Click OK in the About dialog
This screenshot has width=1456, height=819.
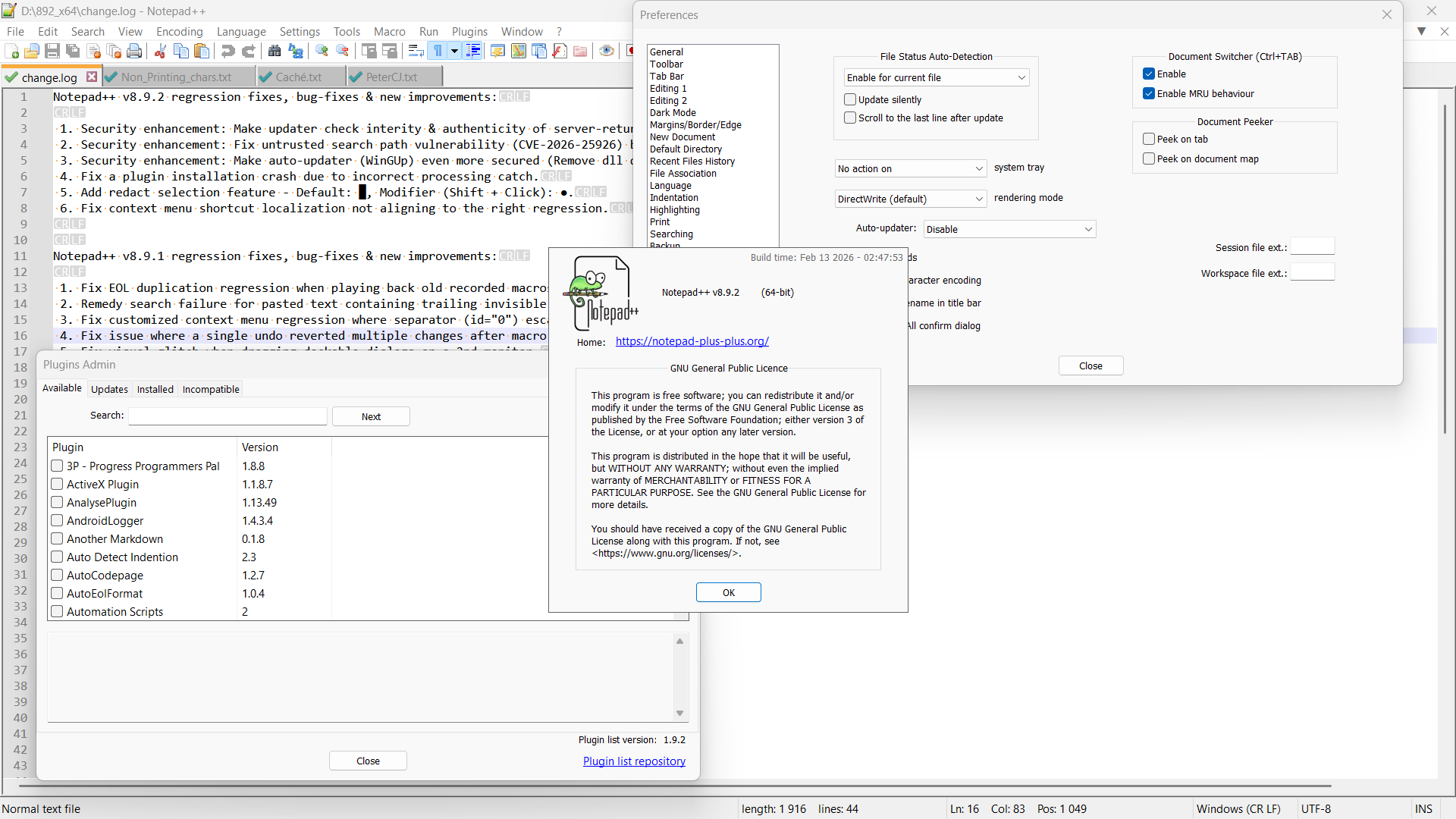coord(728,593)
